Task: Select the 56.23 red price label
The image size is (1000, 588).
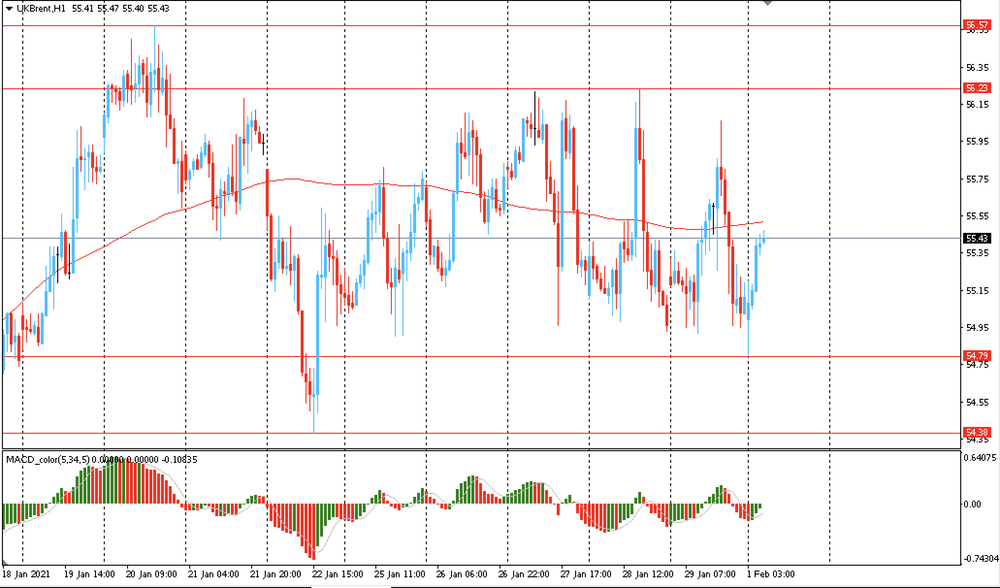Action: coord(976,88)
